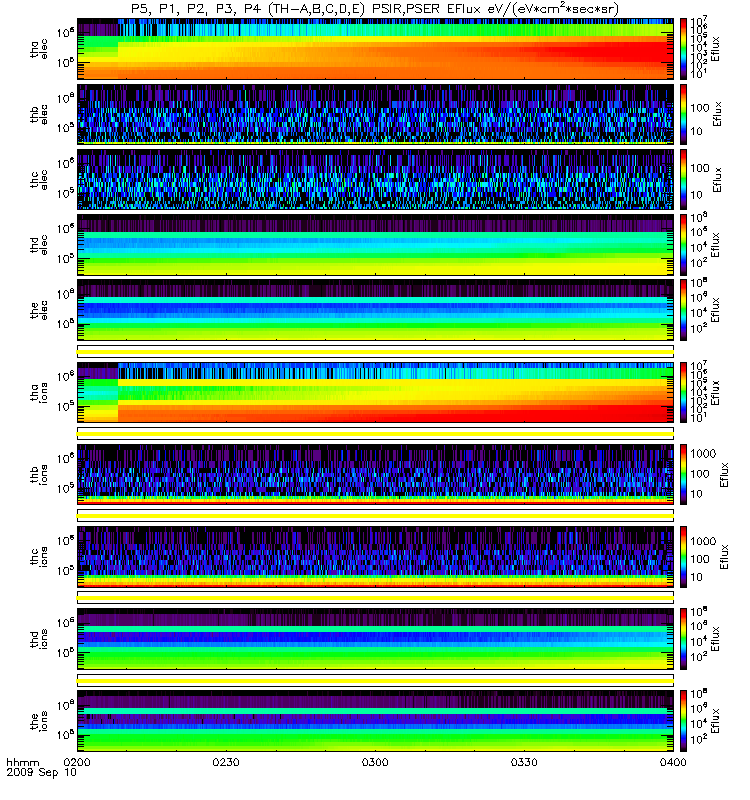
Task: Click the color bar of tha ions panel
Action: [x=683, y=393]
